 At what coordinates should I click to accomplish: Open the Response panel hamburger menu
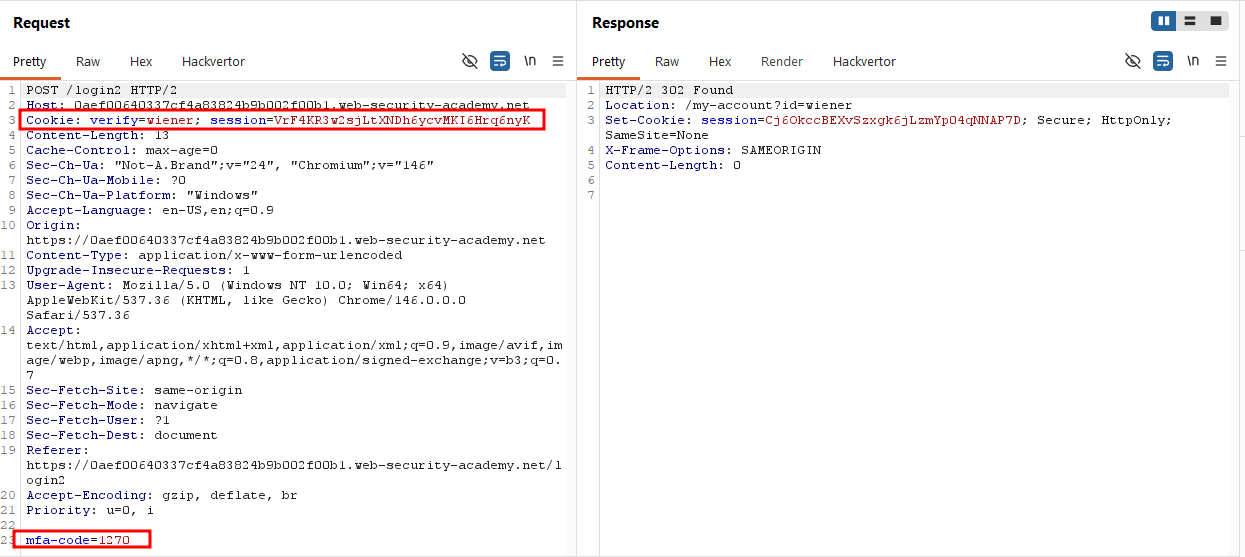pos(1221,61)
